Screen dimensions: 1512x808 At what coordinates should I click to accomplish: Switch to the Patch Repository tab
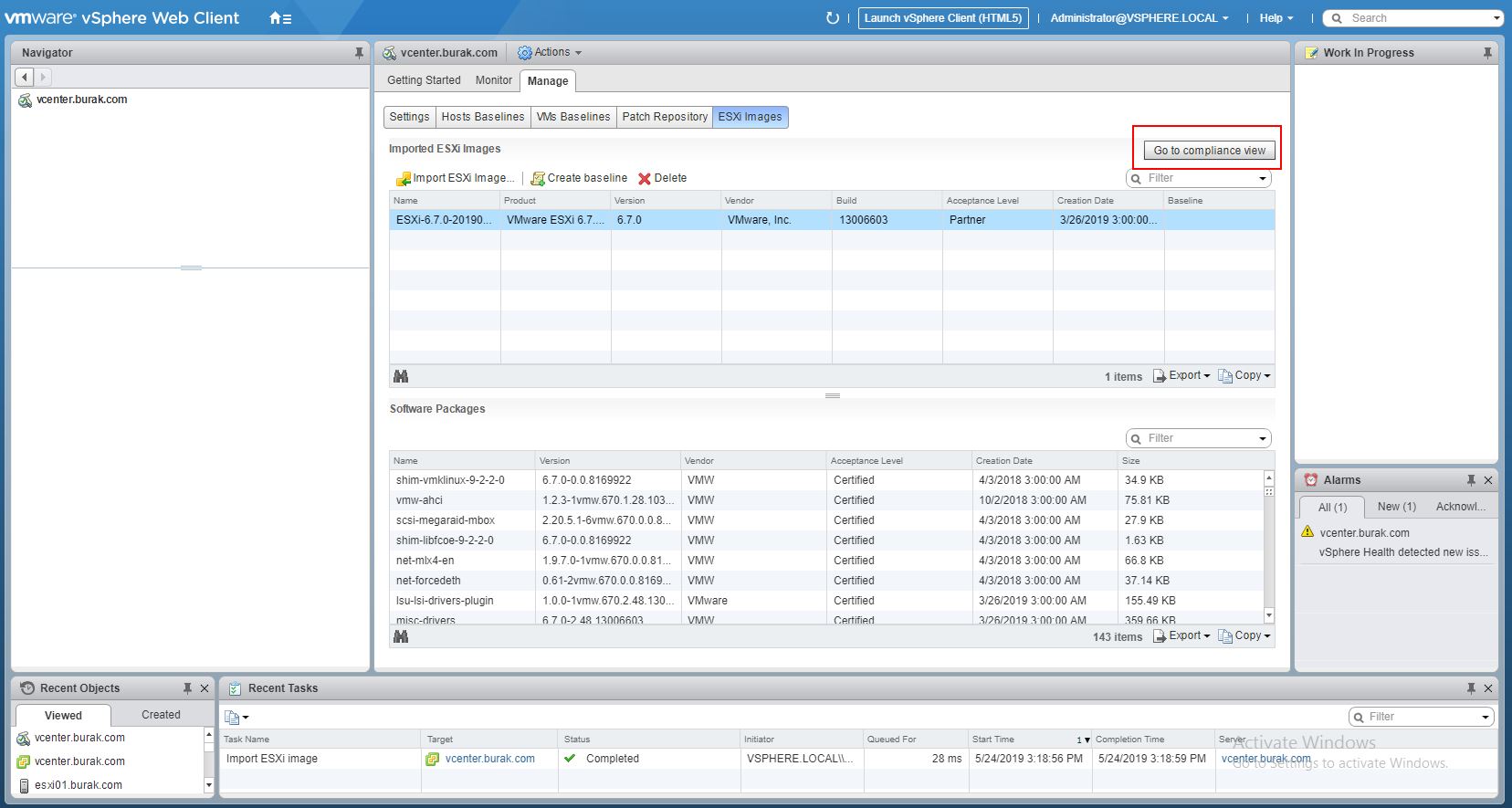665,117
